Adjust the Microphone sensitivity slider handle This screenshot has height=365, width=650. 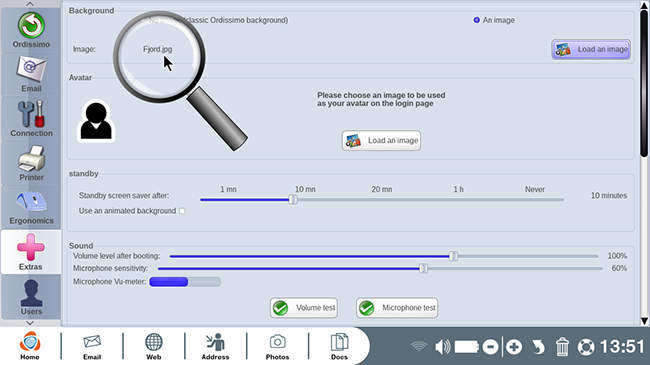(423, 268)
